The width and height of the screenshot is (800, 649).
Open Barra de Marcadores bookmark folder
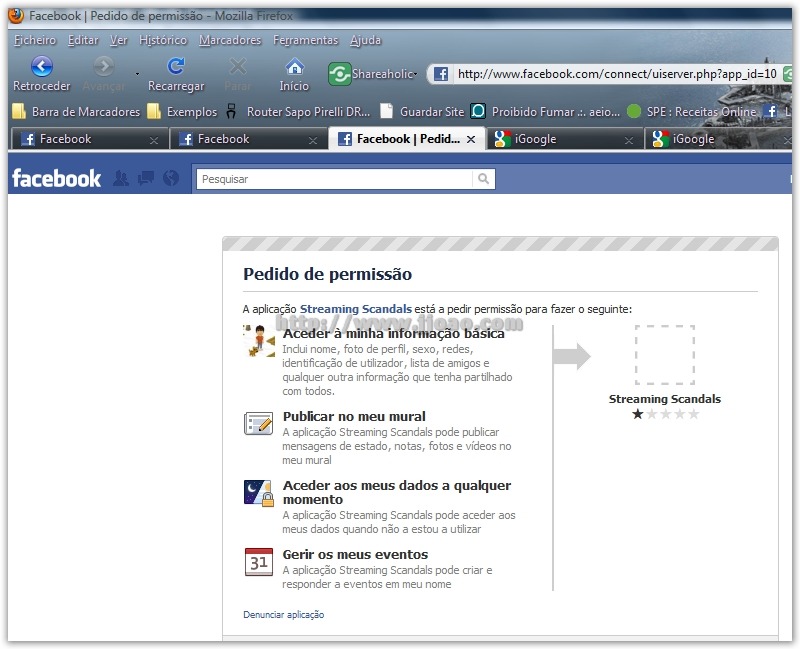(x=76, y=111)
